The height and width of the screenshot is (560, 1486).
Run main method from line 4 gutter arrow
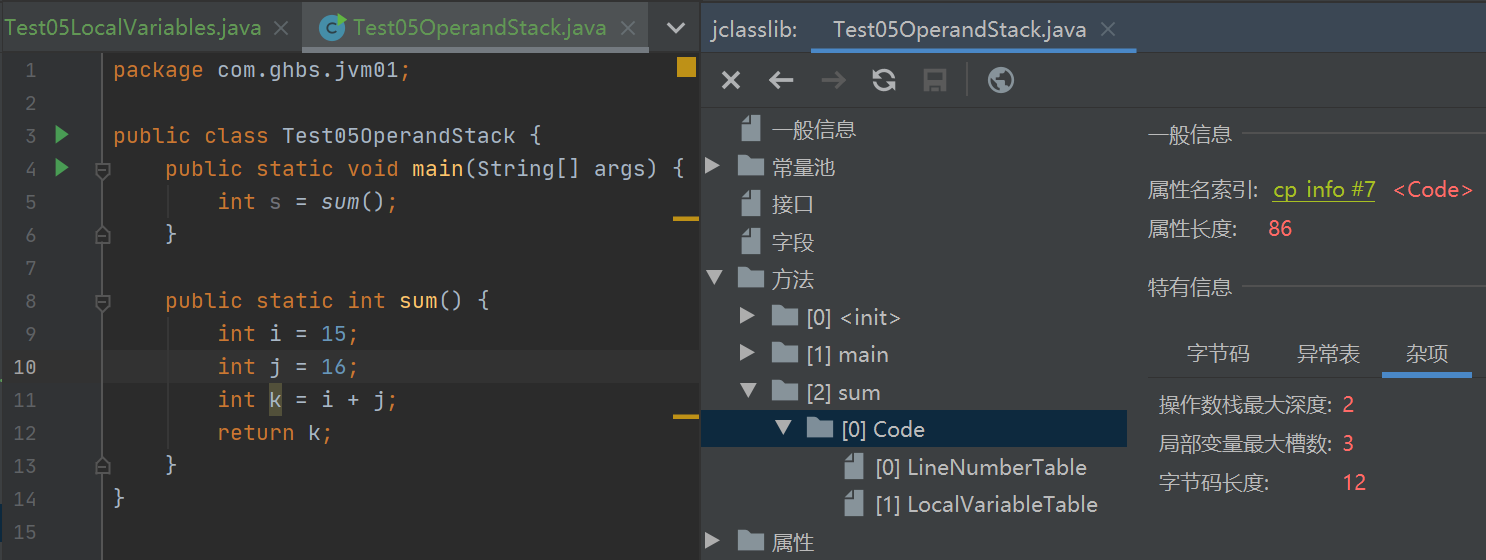click(62, 167)
